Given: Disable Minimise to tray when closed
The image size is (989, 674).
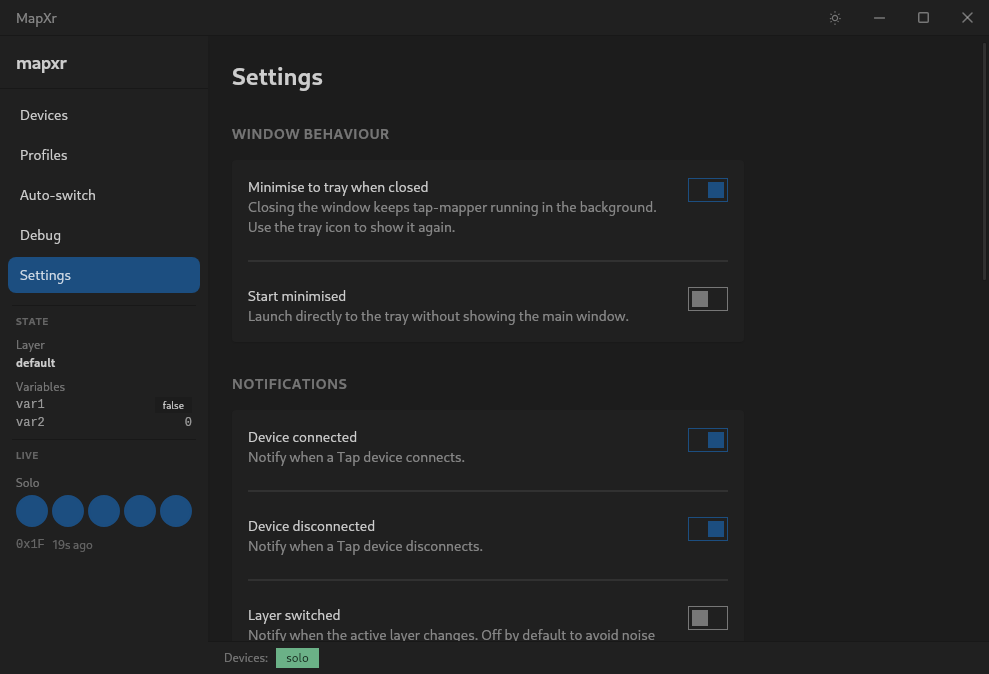Looking at the screenshot, I should pos(707,190).
